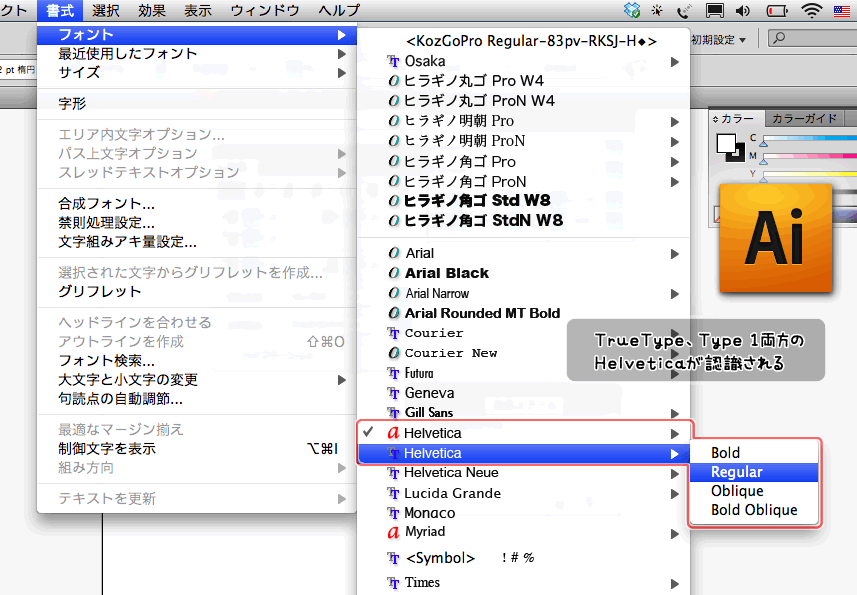Choose Bold Helvetica style
This screenshot has height=595, width=857.
tap(754, 453)
